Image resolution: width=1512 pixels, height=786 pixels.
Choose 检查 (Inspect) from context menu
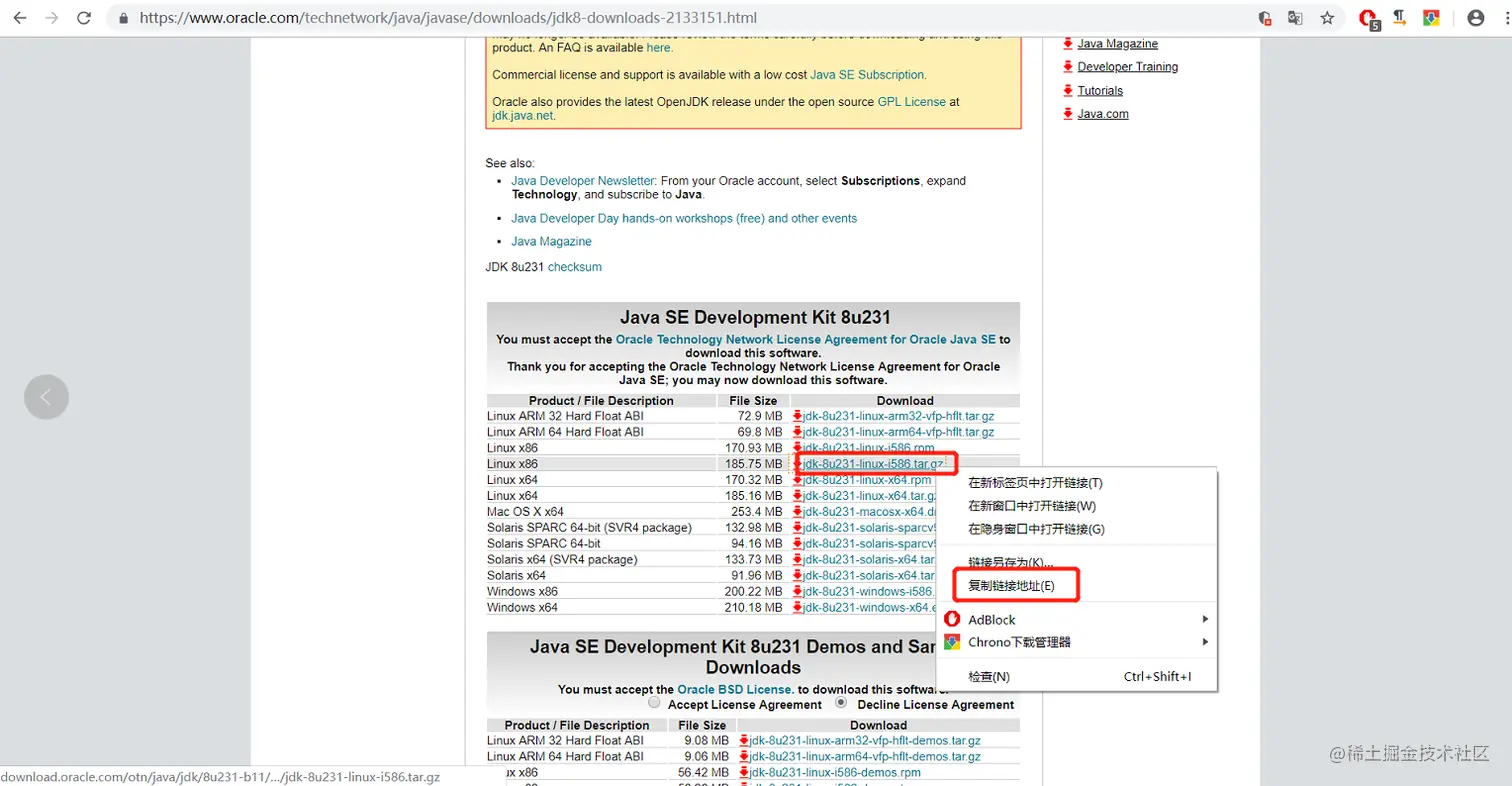[x=1076, y=677]
